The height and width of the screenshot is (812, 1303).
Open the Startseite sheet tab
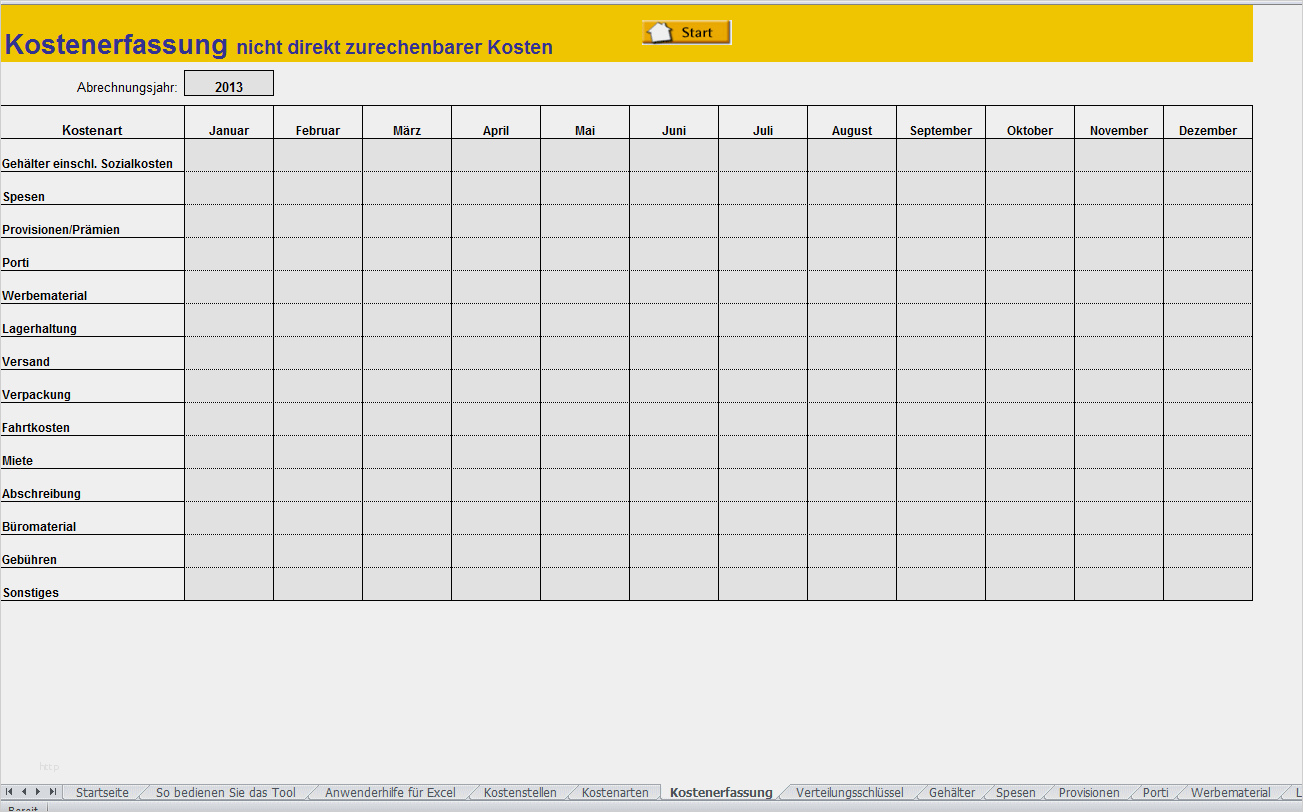[x=102, y=792]
